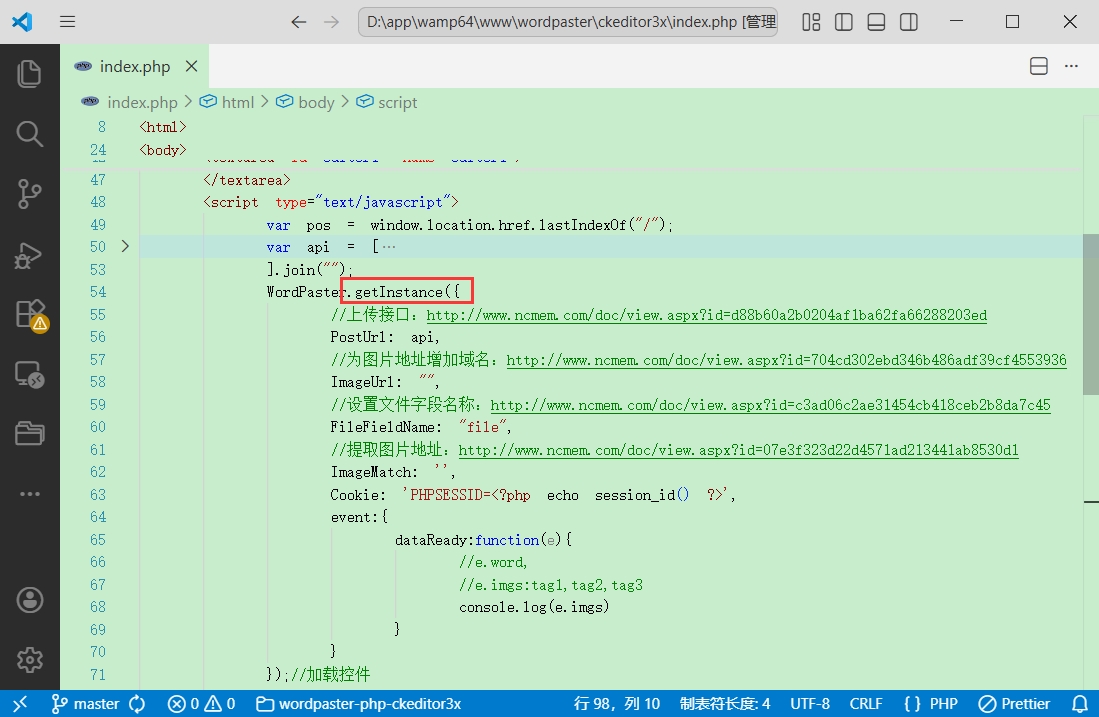Open Accounts icon in activity bar
Viewport: 1099px width, 717px height.
(x=29, y=600)
